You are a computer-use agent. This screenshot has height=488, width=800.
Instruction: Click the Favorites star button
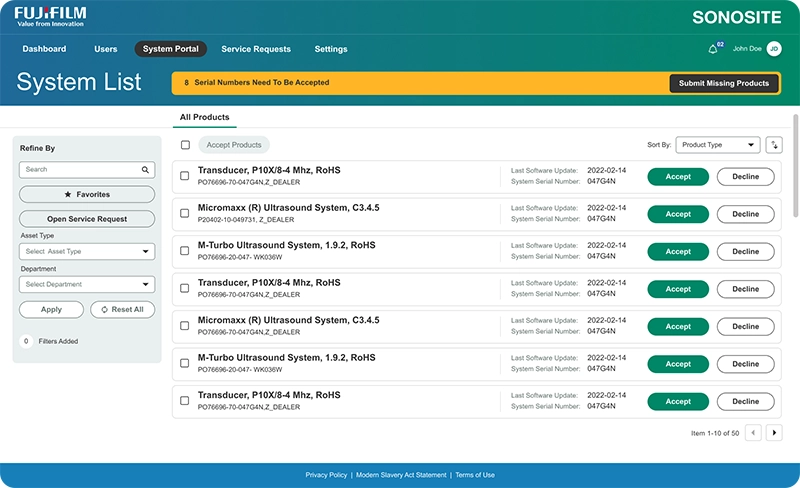coord(87,194)
